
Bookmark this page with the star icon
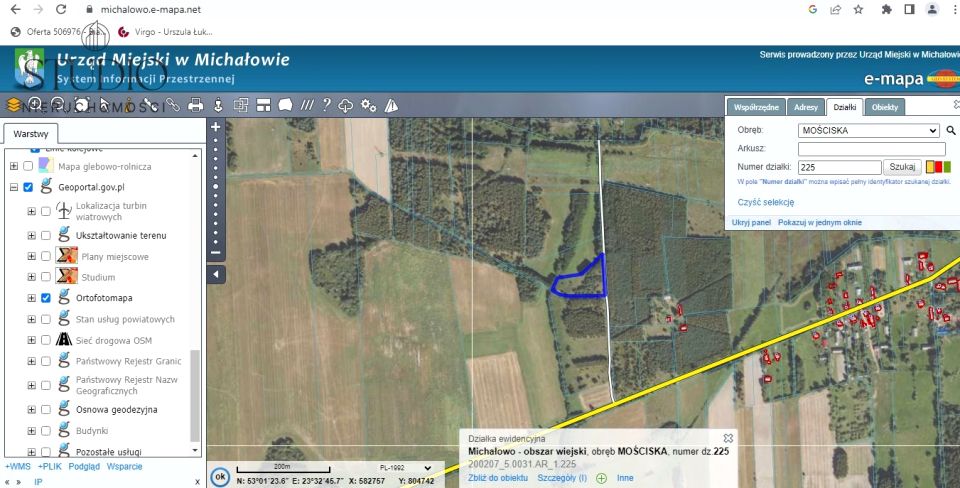858,9
